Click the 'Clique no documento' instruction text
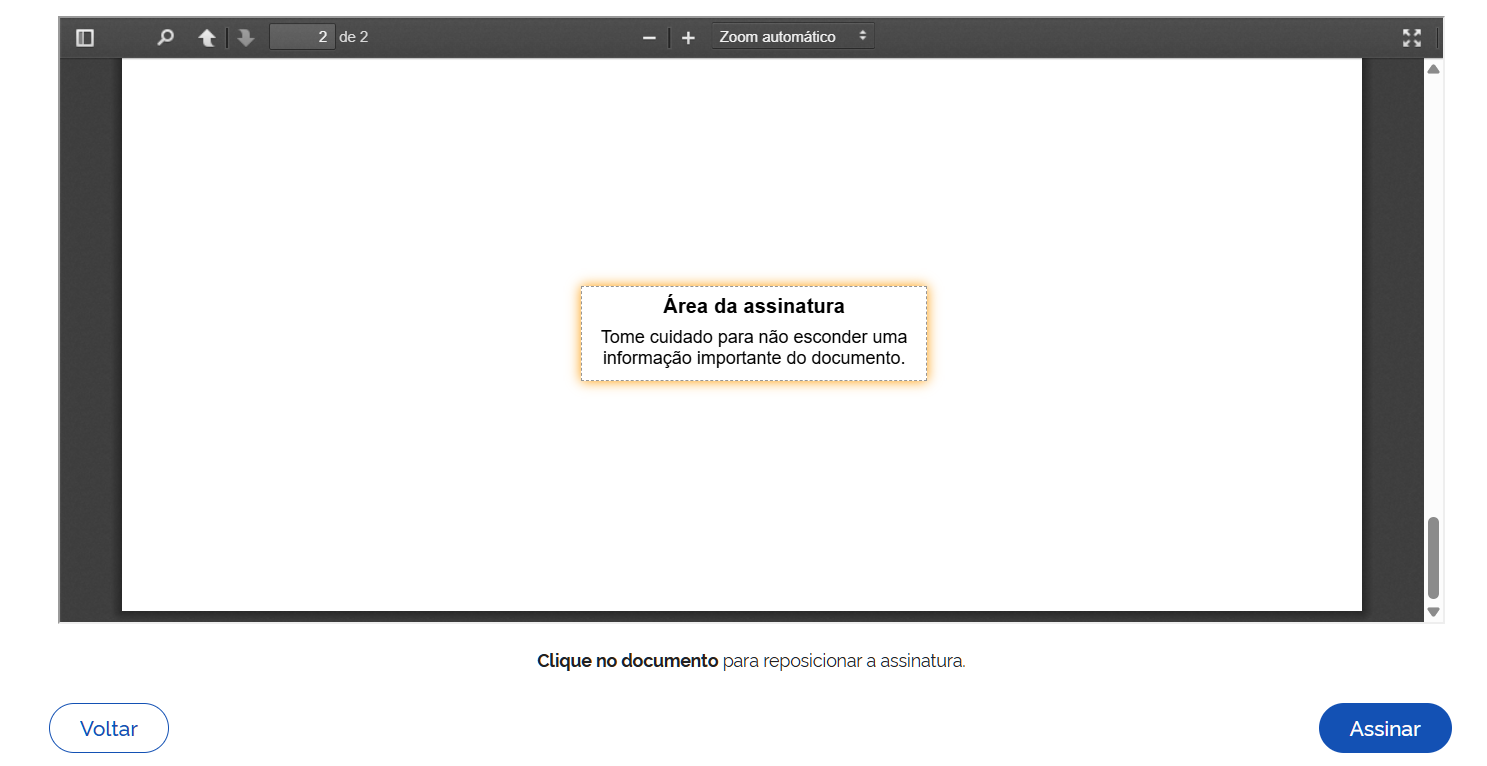 (628, 661)
